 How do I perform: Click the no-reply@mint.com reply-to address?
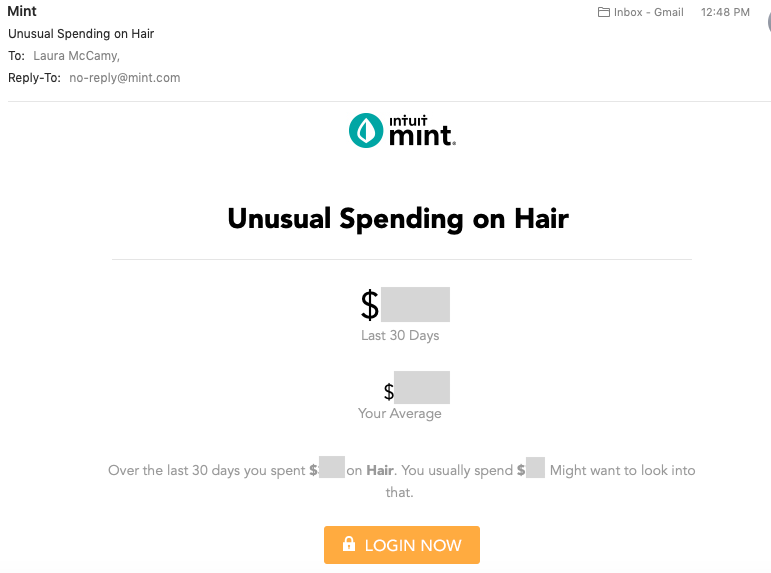point(125,78)
